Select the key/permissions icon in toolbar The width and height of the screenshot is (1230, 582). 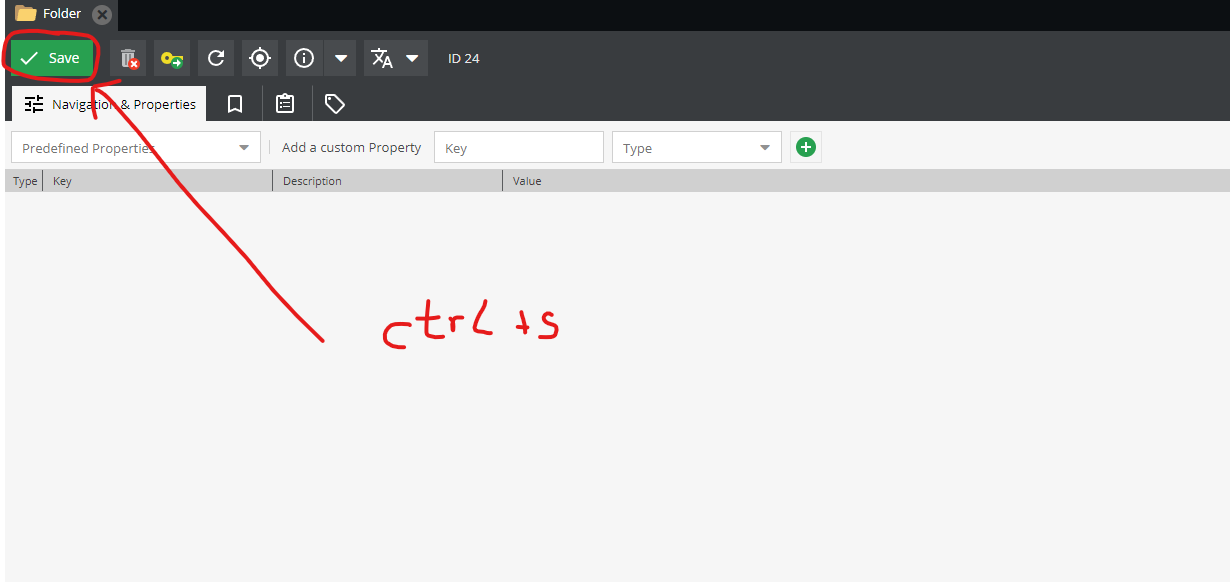pyautogui.click(x=171, y=58)
